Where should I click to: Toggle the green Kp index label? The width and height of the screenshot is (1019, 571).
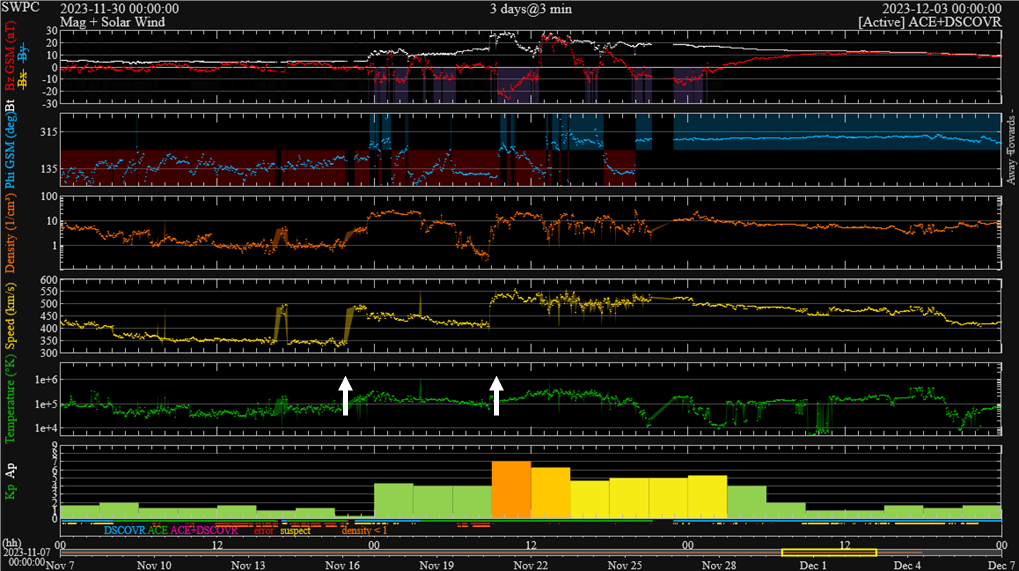tap(10, 492)
